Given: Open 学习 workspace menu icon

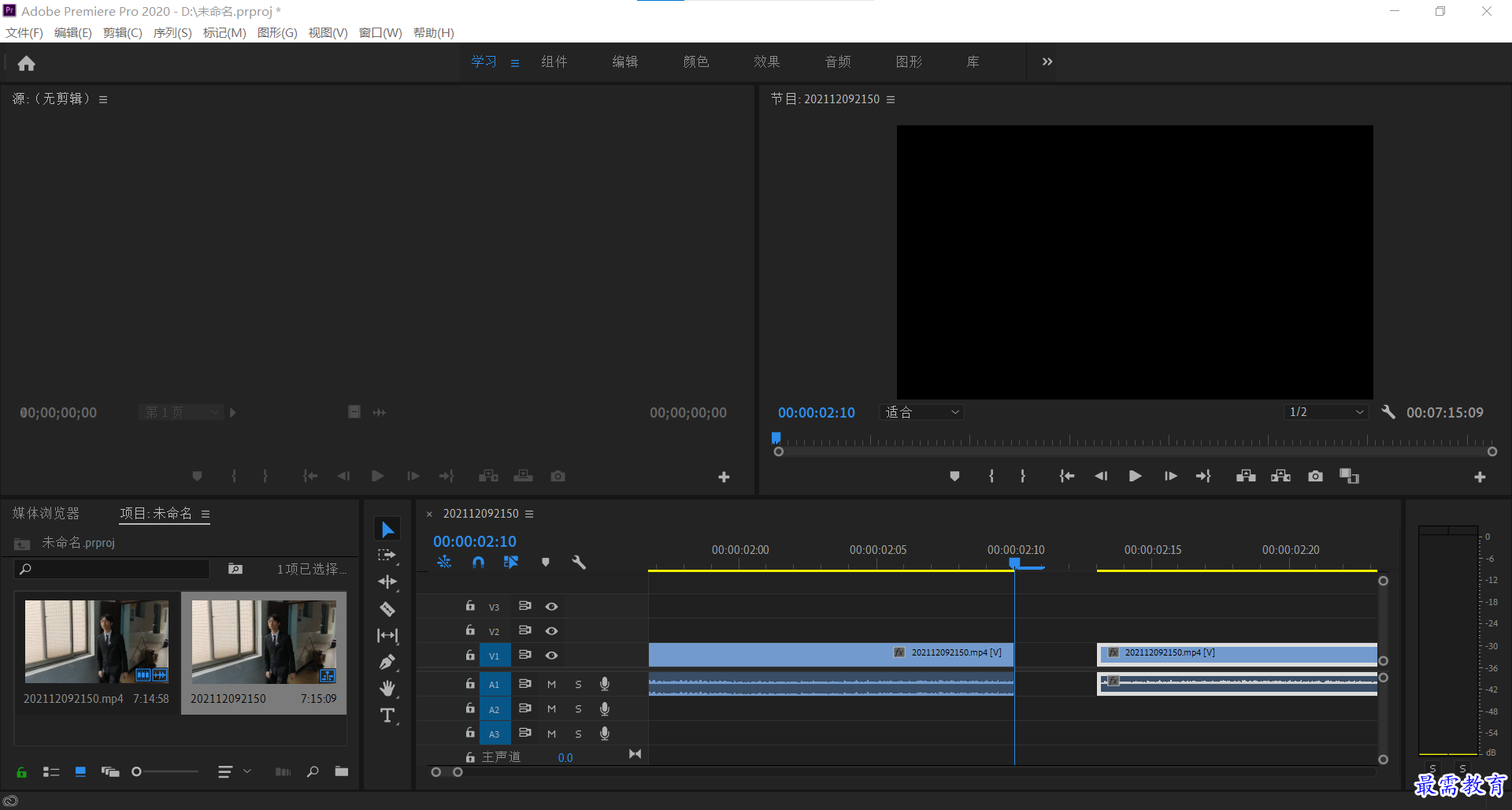Looking at the screenshot, I should click(x=515, y=63).
